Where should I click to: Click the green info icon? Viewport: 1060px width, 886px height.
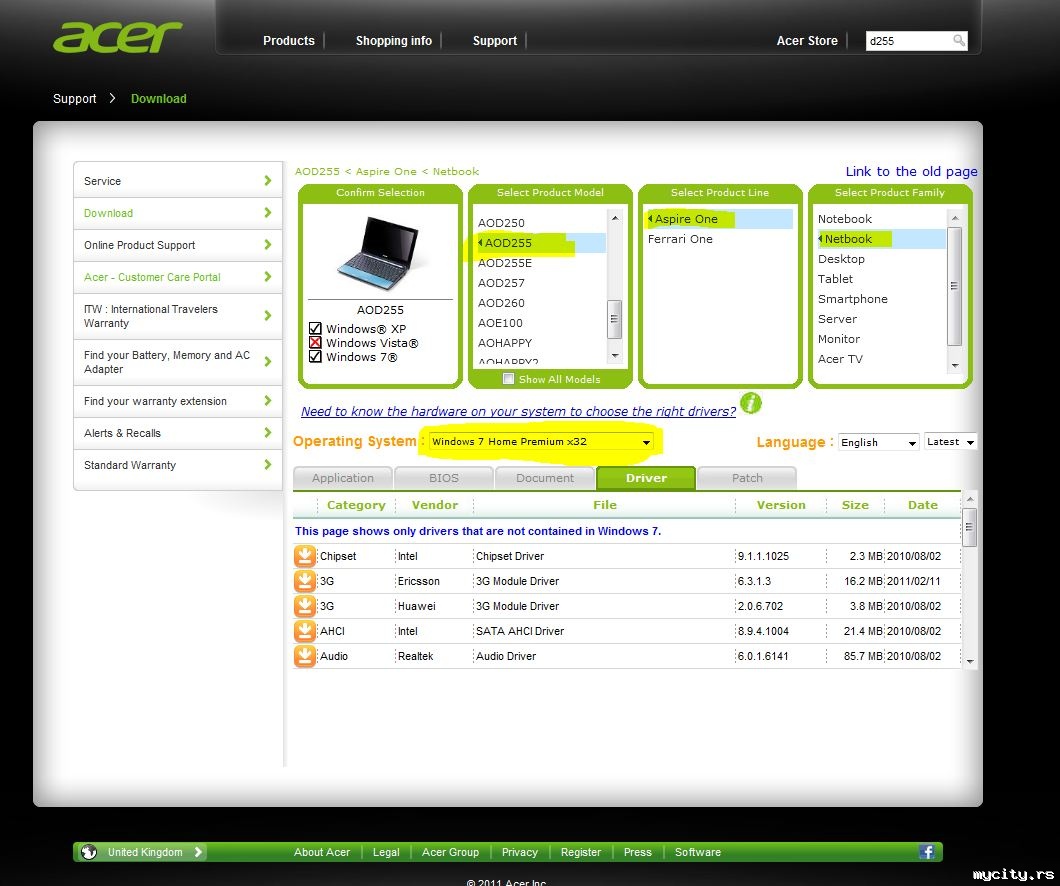pos(750,403)
